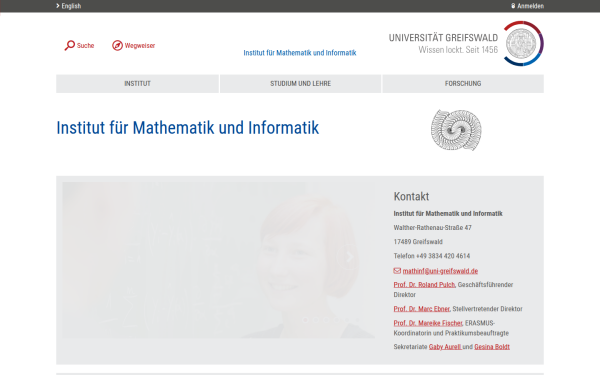Open the INSTITUT menu
This screenshot has width=600, height=375.
click(x=137, y=83)
